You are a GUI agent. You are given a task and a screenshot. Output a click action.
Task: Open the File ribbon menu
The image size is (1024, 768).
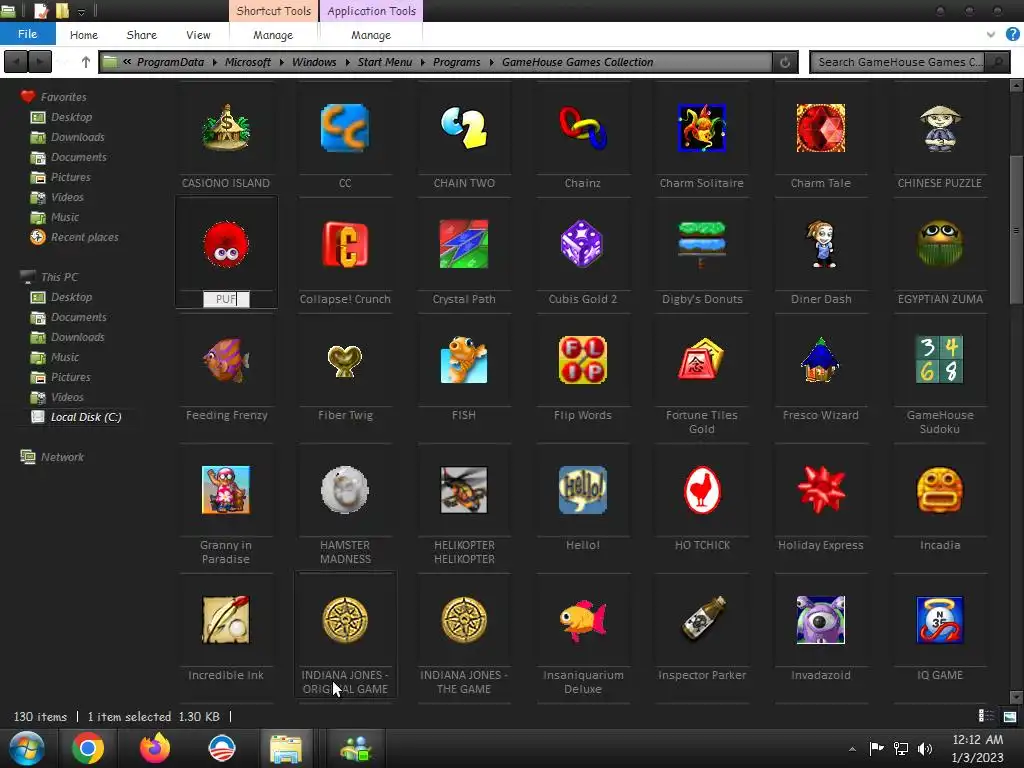[27, 34]
